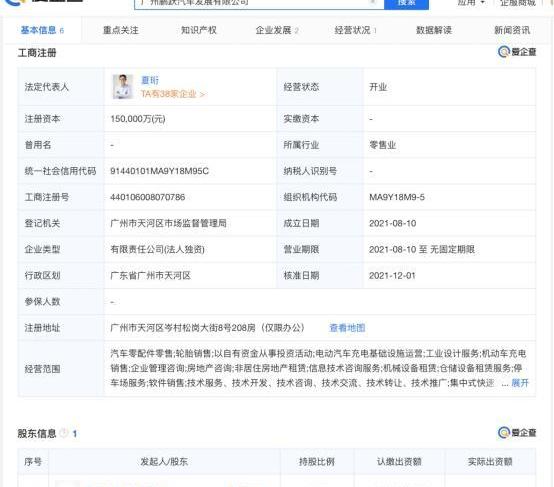
Task: Select approval date 2021-12-01
Action: pyautogui.click(x=392, y=276)
